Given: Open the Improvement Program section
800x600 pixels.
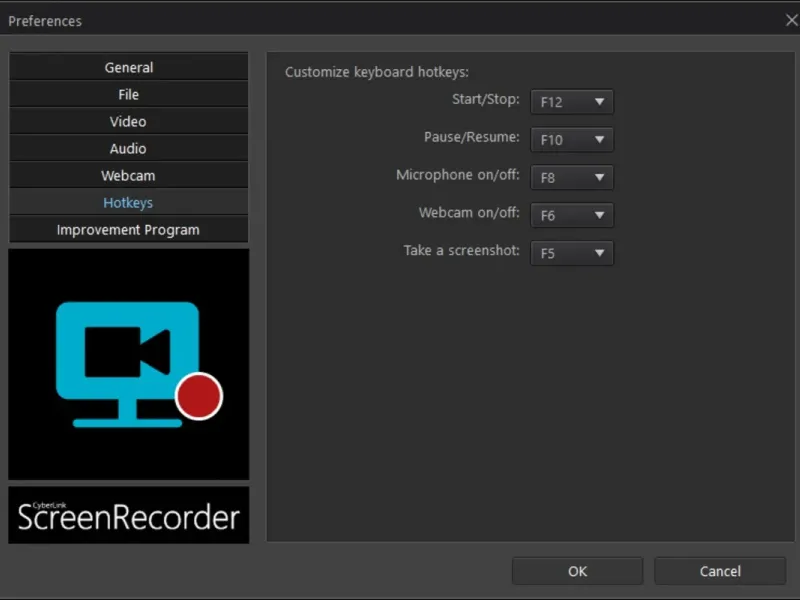Looking at the screenshot, I should click(x=129, y=230).
